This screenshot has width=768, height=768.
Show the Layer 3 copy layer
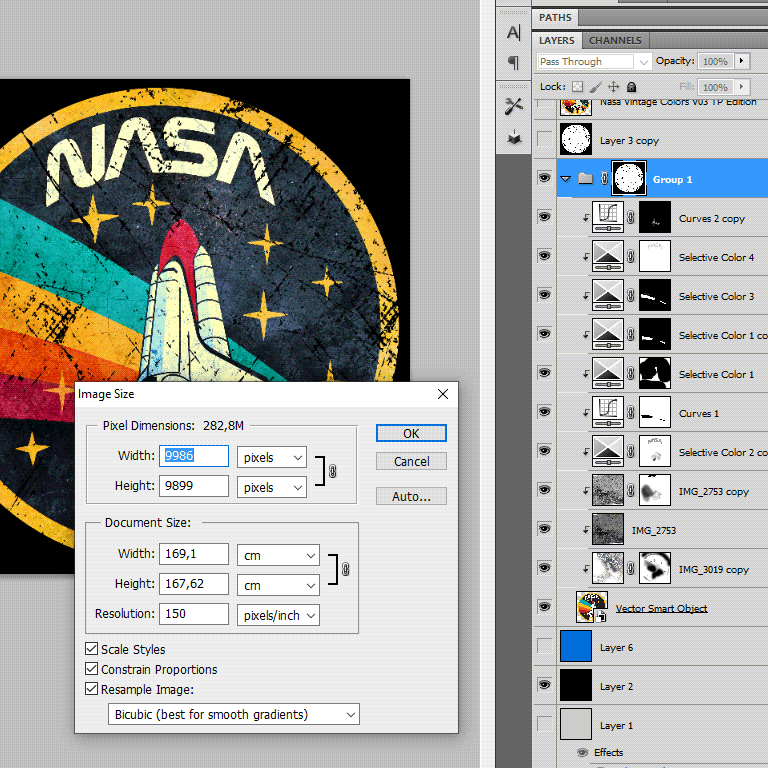(x=544, y=139)
